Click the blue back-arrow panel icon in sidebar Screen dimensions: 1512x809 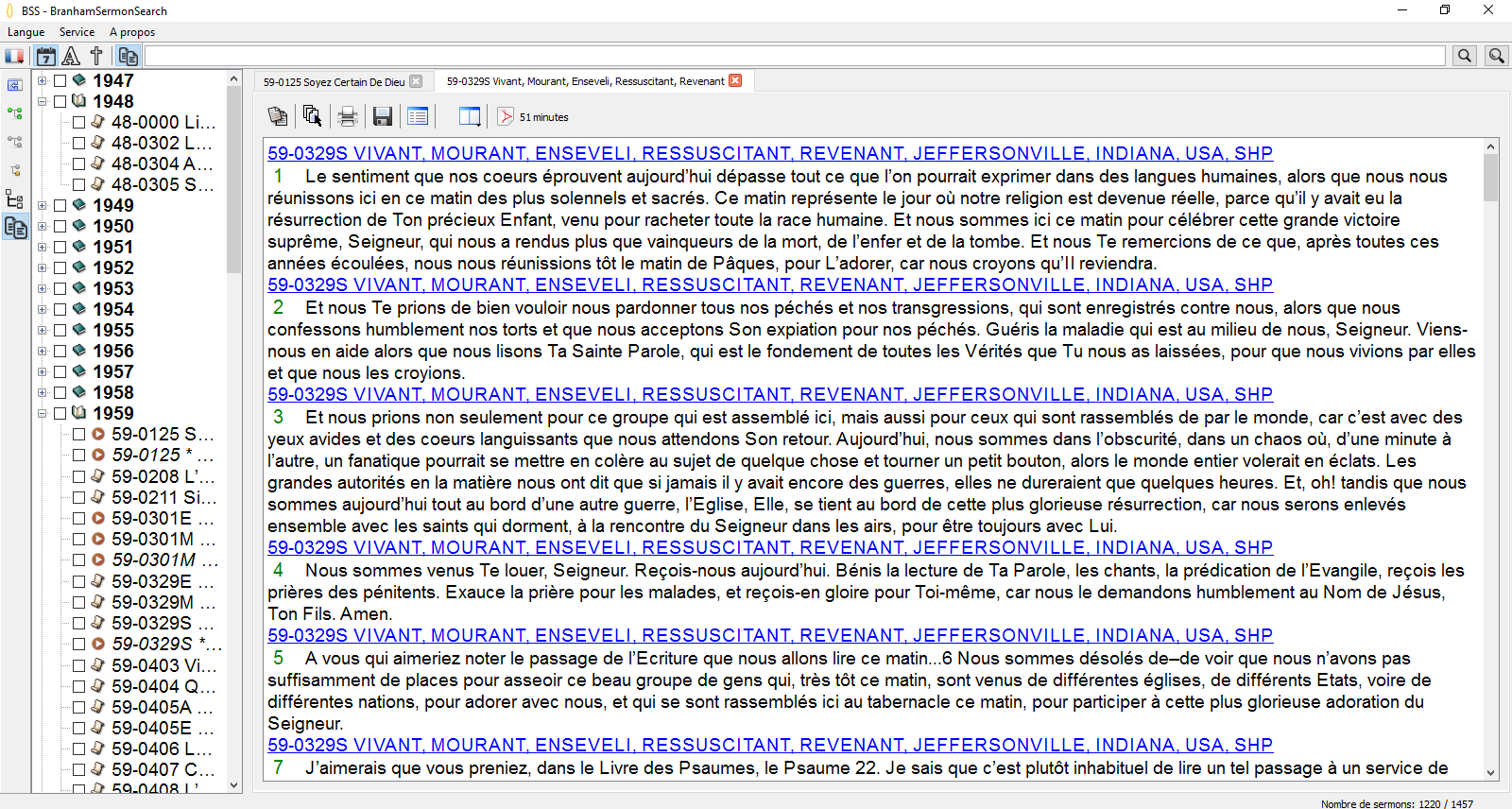[x=15, y=85]
